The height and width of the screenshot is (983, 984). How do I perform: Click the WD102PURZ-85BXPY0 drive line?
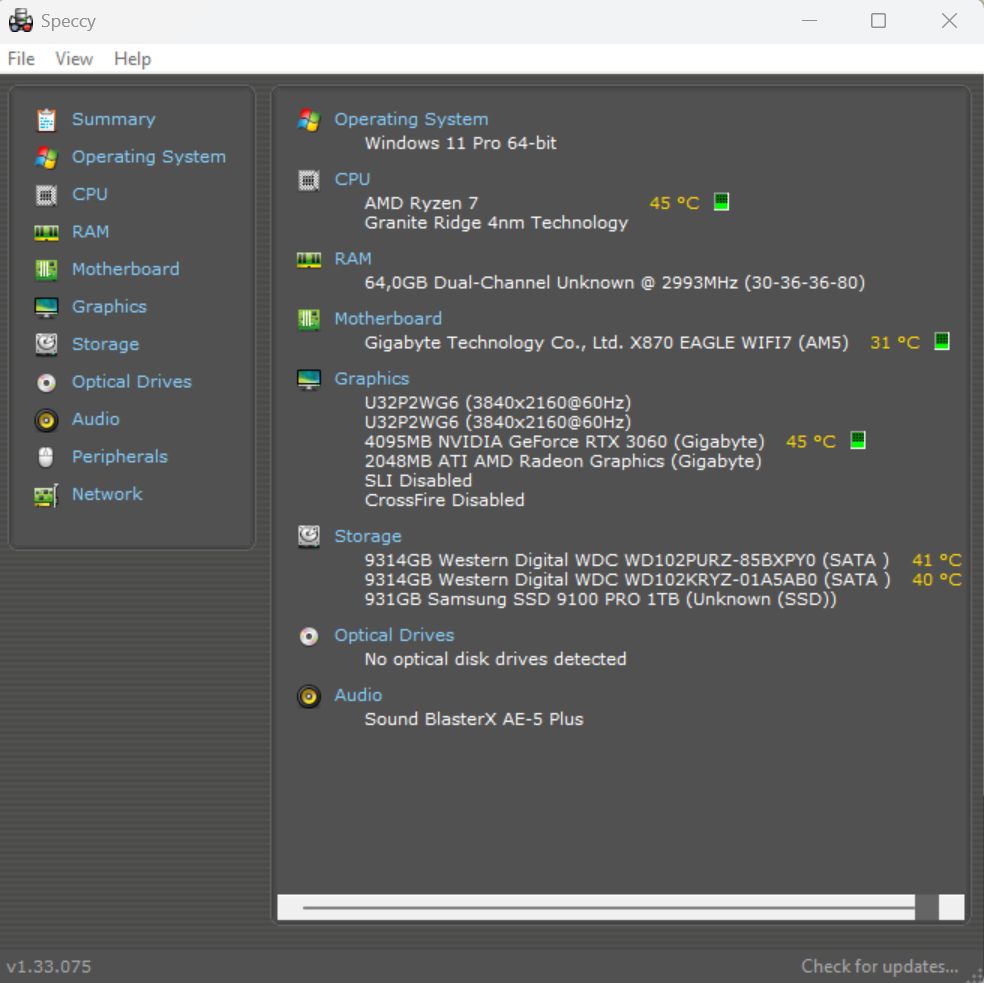627,560
